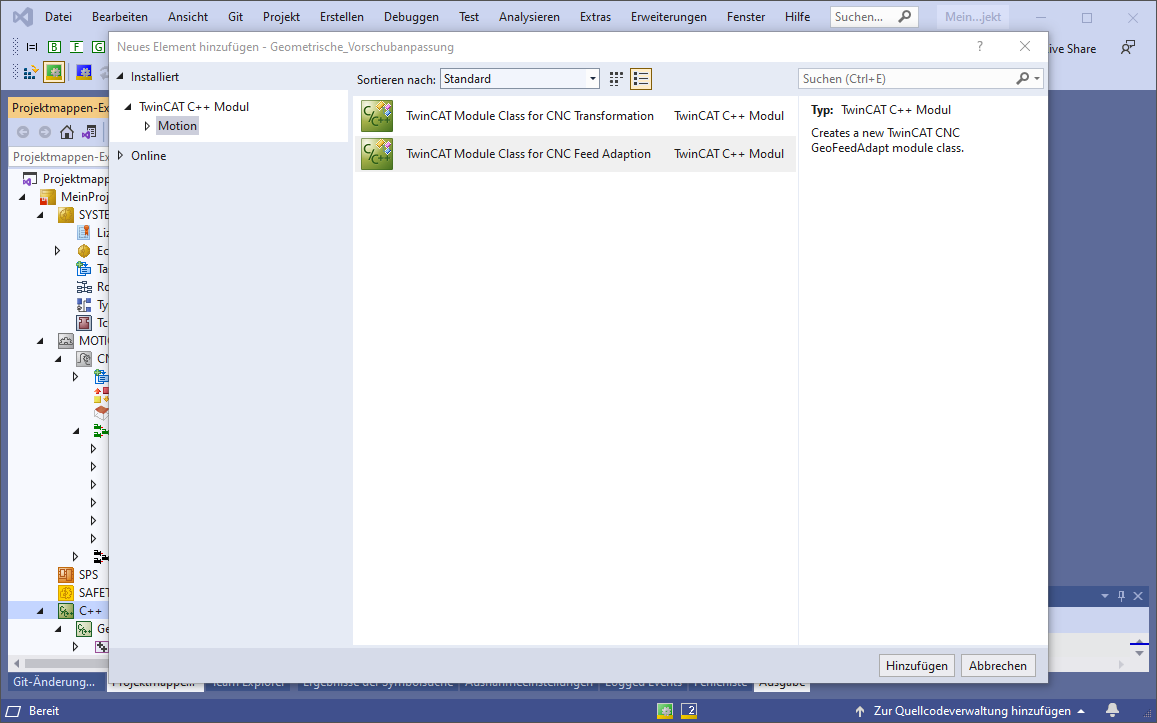The width and height of the screenshot is (1157, 723).
Task: Collapse the TwinCAT C++ Modul tree node
Action: tap(128, 106)
